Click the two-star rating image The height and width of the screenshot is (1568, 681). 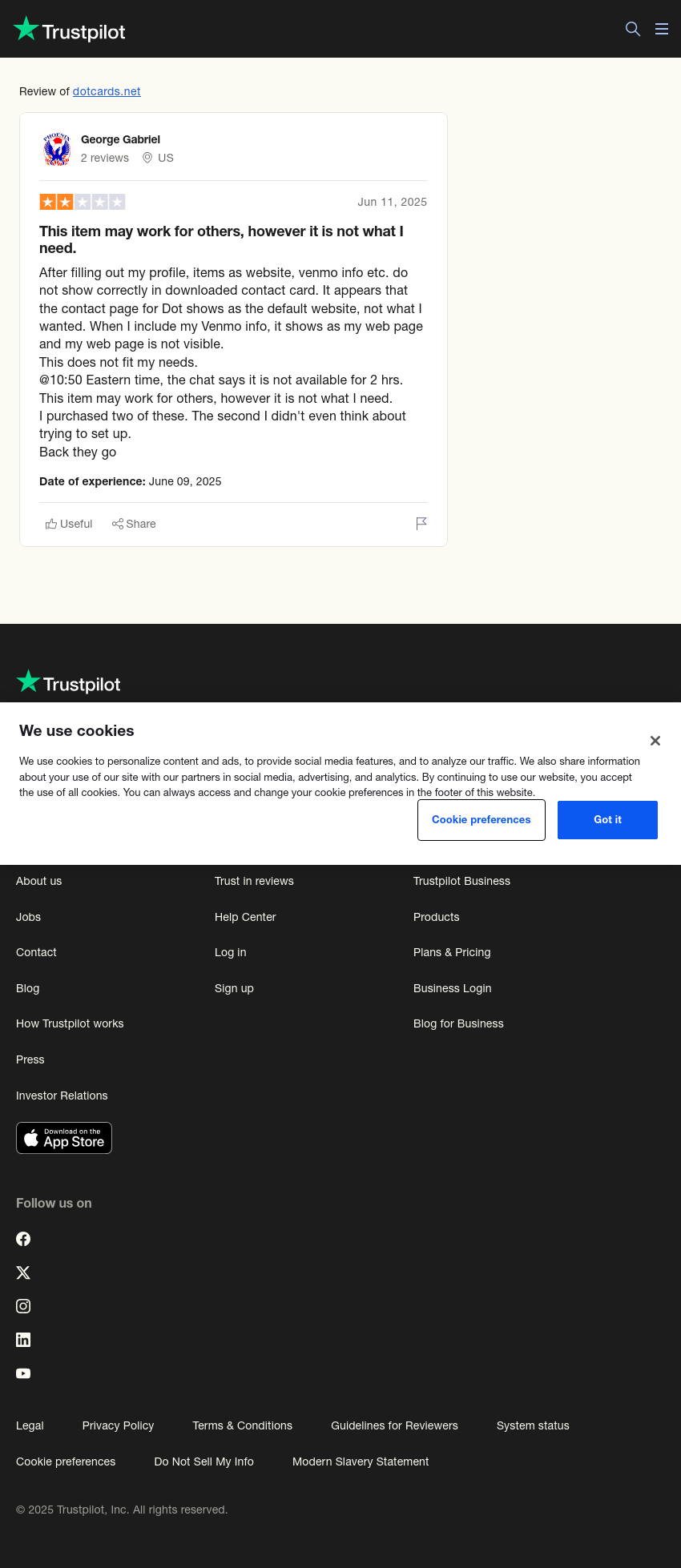pos(83,202)
